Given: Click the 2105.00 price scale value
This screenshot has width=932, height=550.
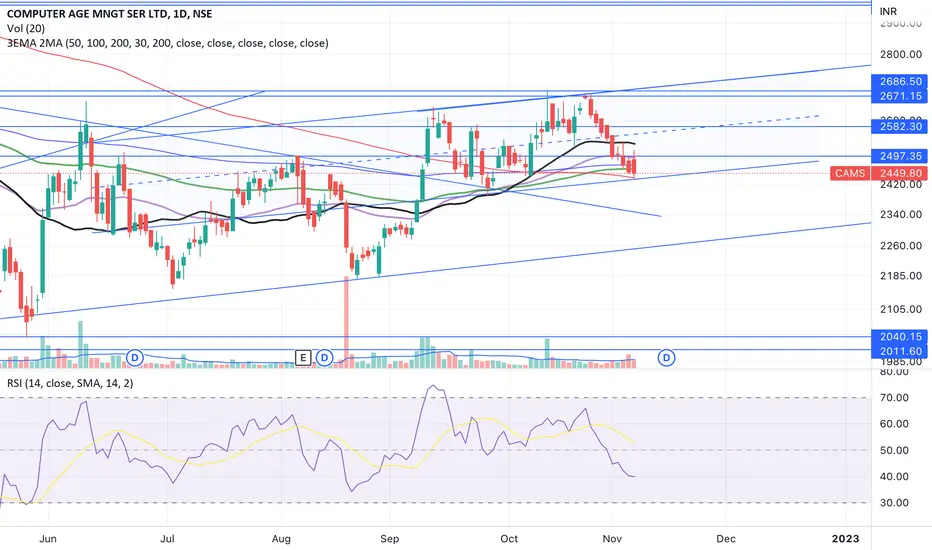Looking at the screenshot, I should pos(900,309).
